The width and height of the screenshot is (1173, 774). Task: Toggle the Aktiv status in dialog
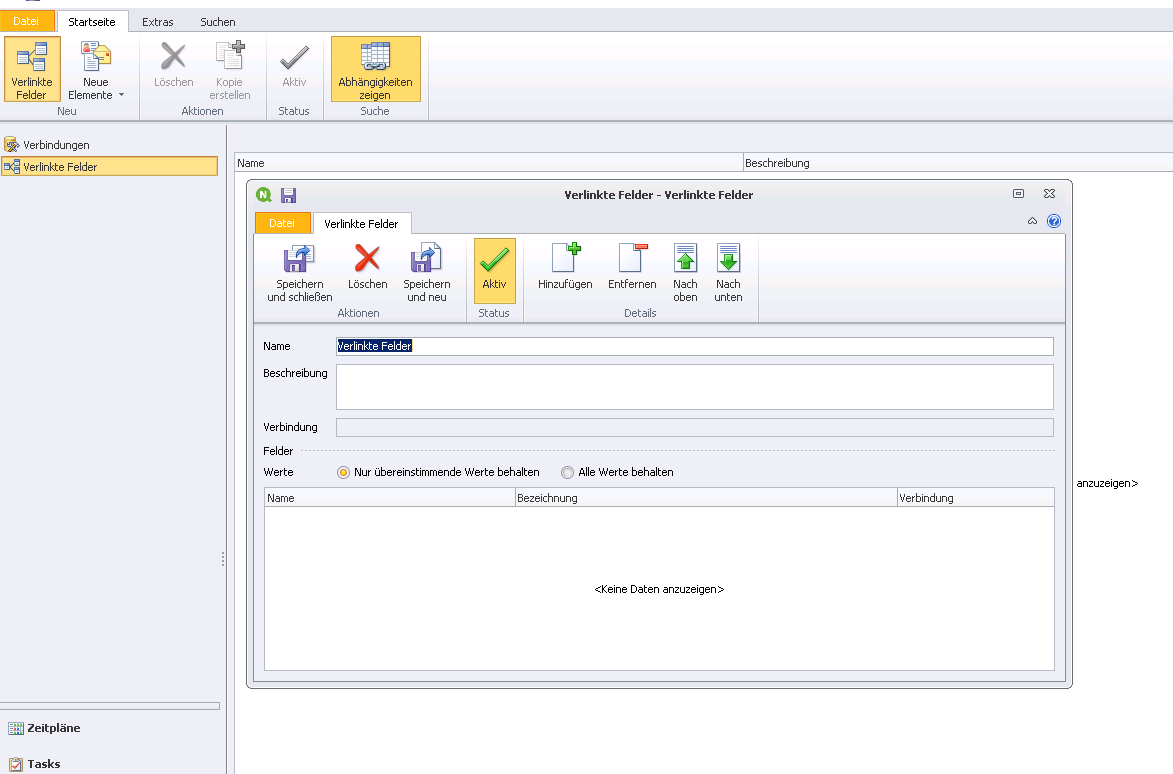point(494,270)
